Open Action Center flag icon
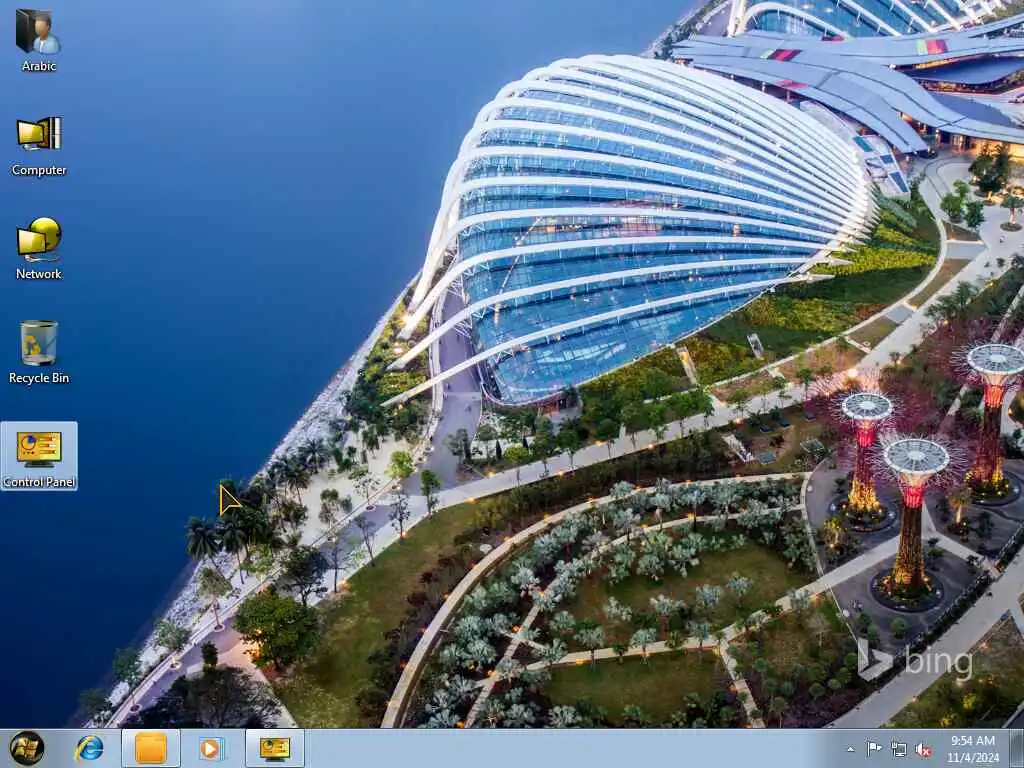1024x768 pixels. pyautogui.click(x=874, y=749)
